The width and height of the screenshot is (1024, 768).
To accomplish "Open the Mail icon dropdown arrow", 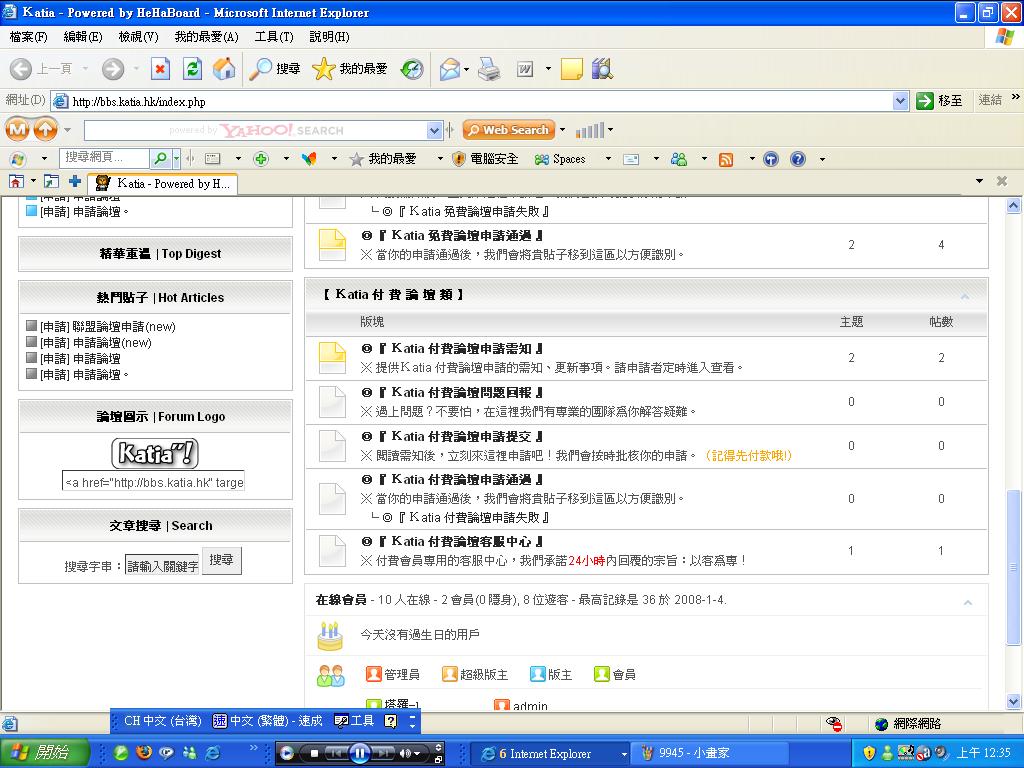I will 466,69.
